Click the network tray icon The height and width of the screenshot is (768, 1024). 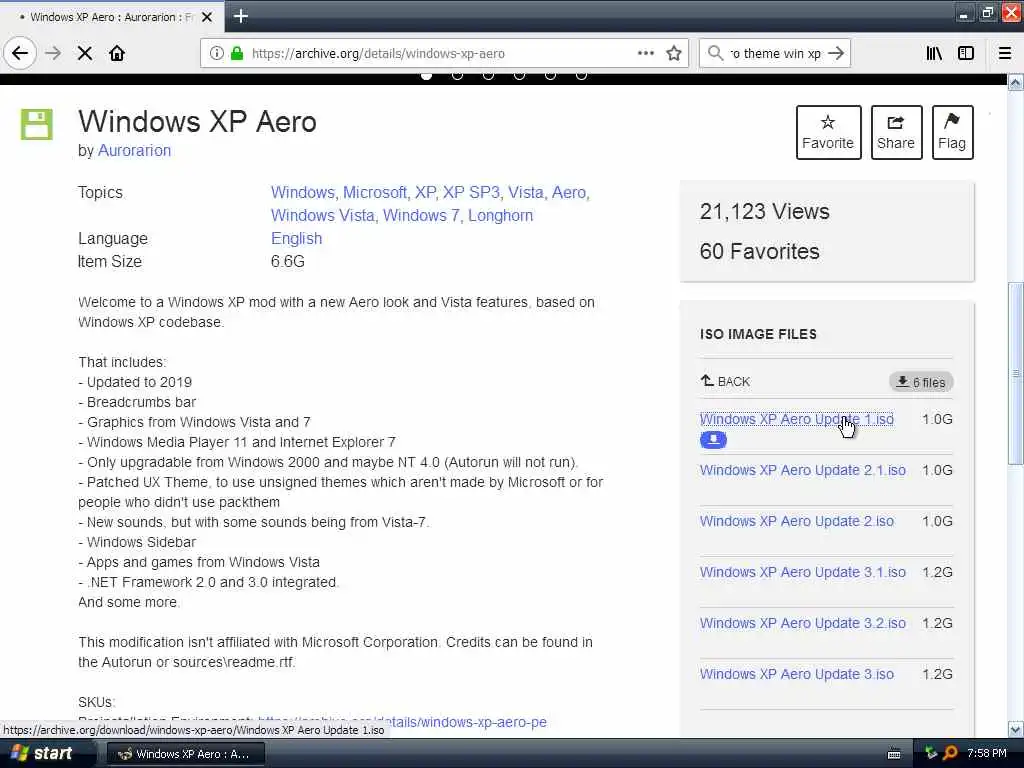[931, 754]
